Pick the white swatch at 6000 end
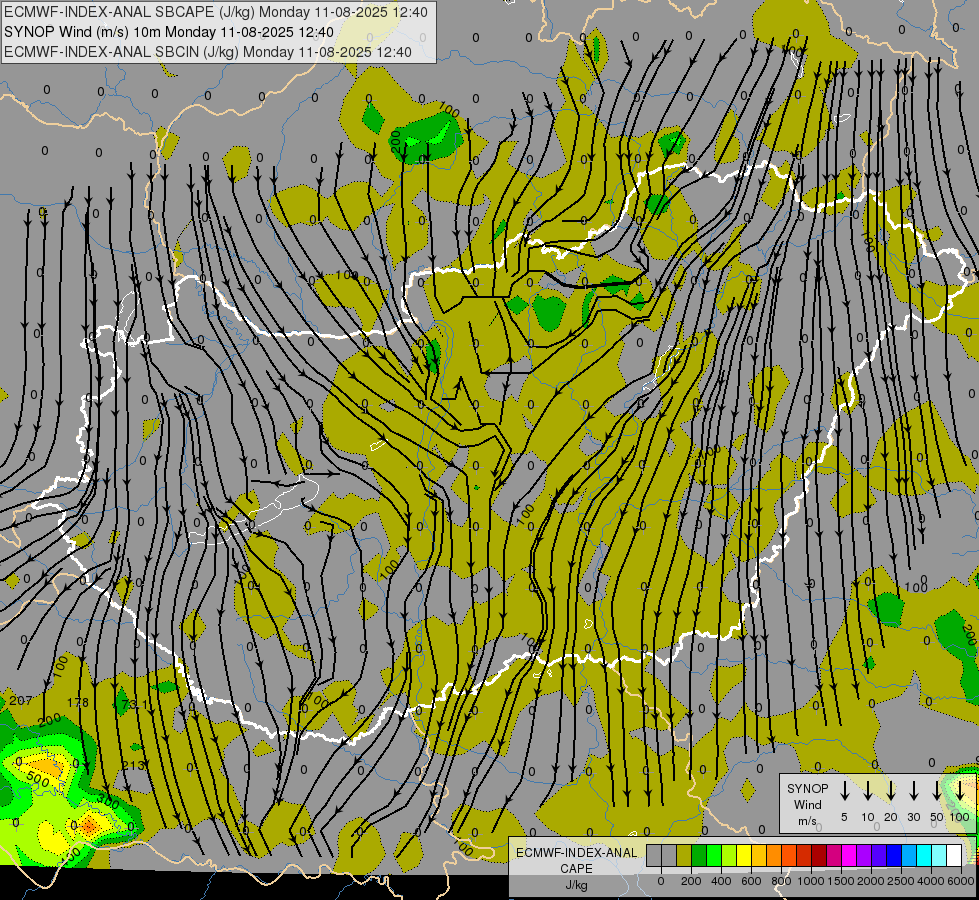Image resolution: width=979 pixels, height=900 pixels. [953, 855]
